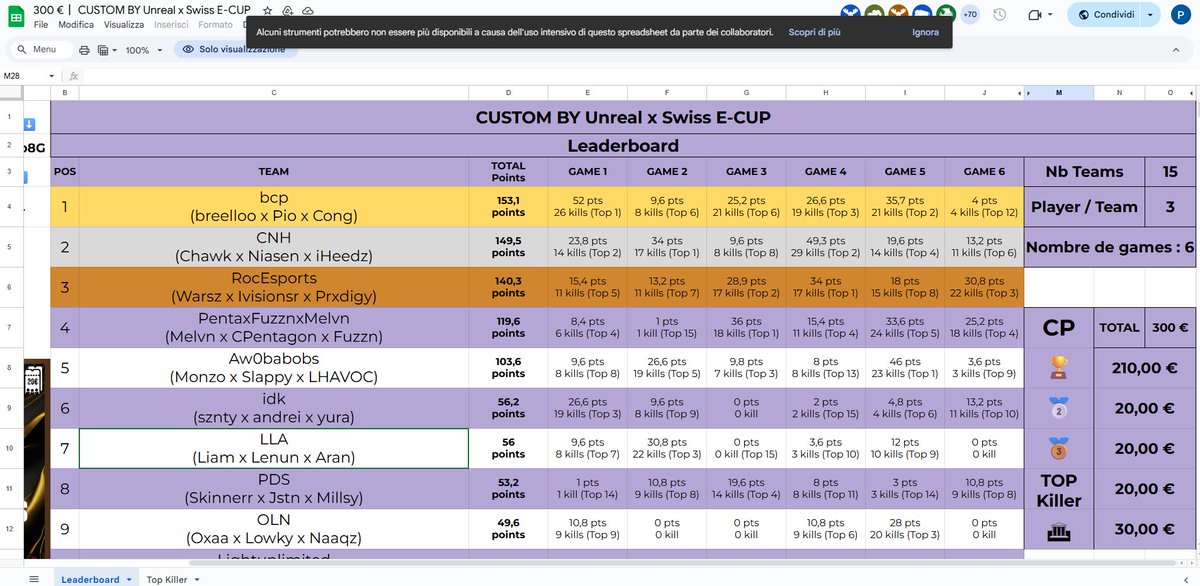Star this spreadsheet

pos(267,9)
